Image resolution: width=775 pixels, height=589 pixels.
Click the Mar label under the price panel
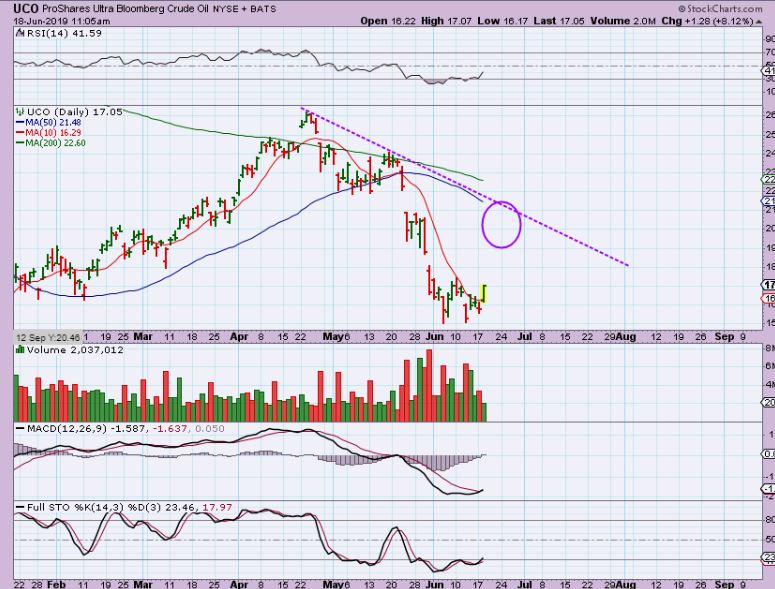[143, 337]
